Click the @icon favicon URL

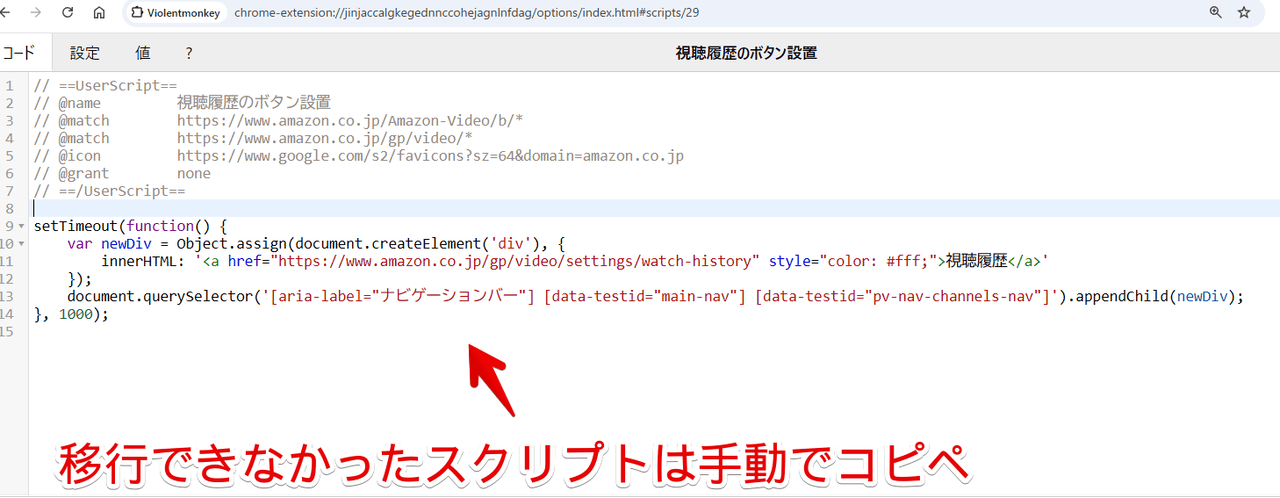pos(431,156)
